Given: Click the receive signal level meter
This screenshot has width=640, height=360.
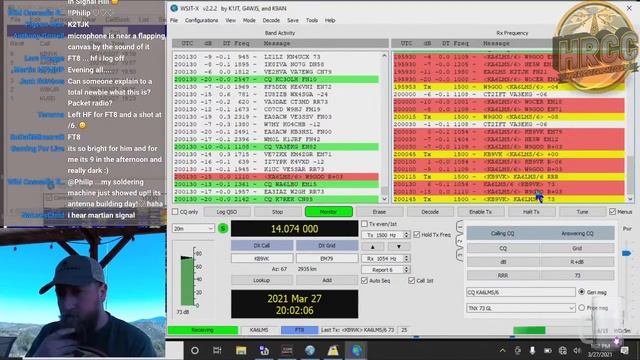Looking at the screenshot, I should 187,281.
